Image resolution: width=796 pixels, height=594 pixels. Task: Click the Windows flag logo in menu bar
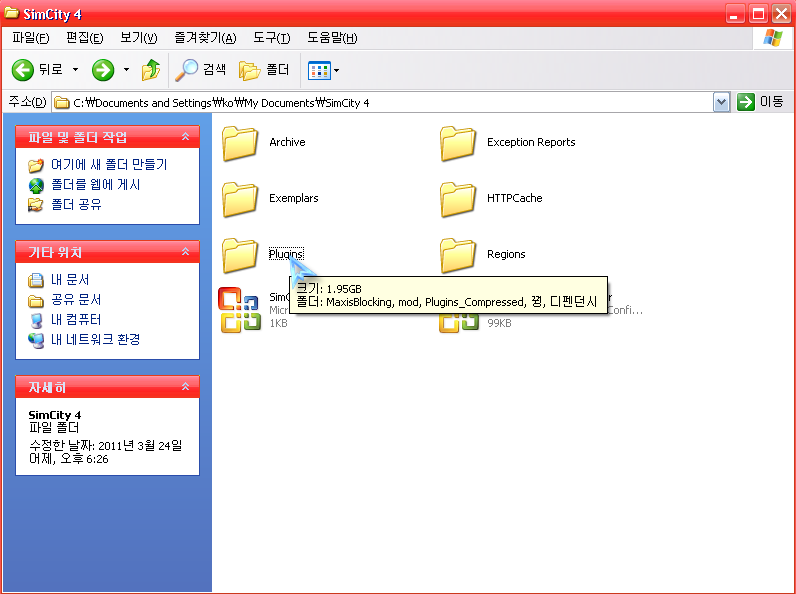(773, 38)
